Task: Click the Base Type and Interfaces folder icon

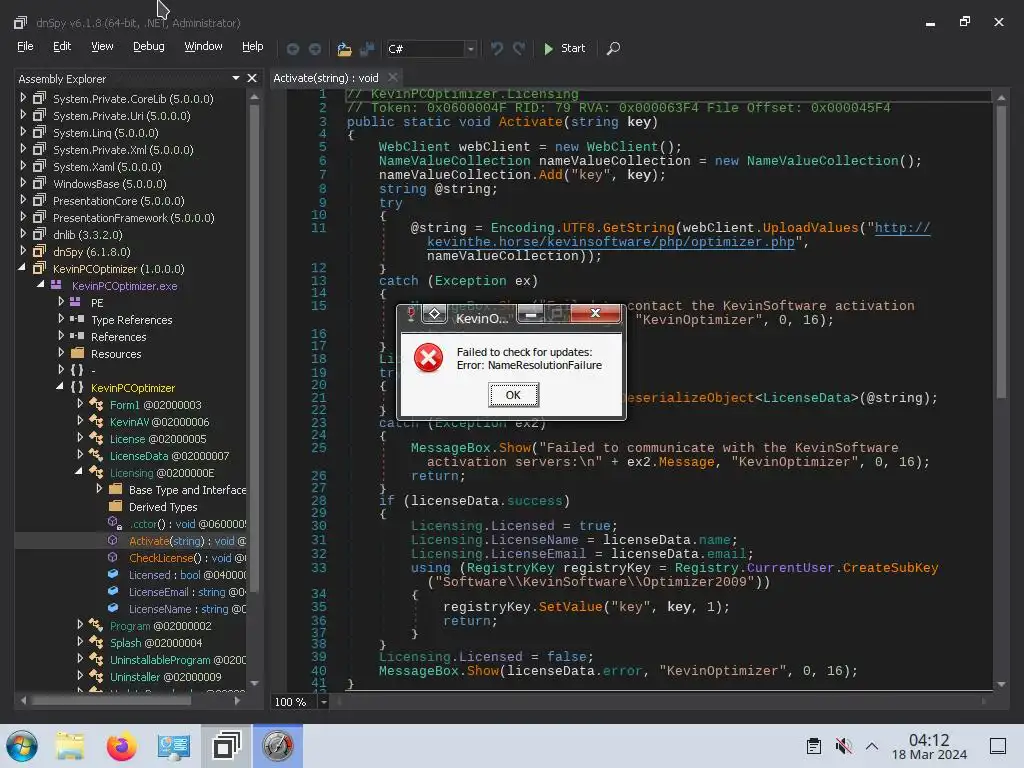Action: [x=116, y=489]
